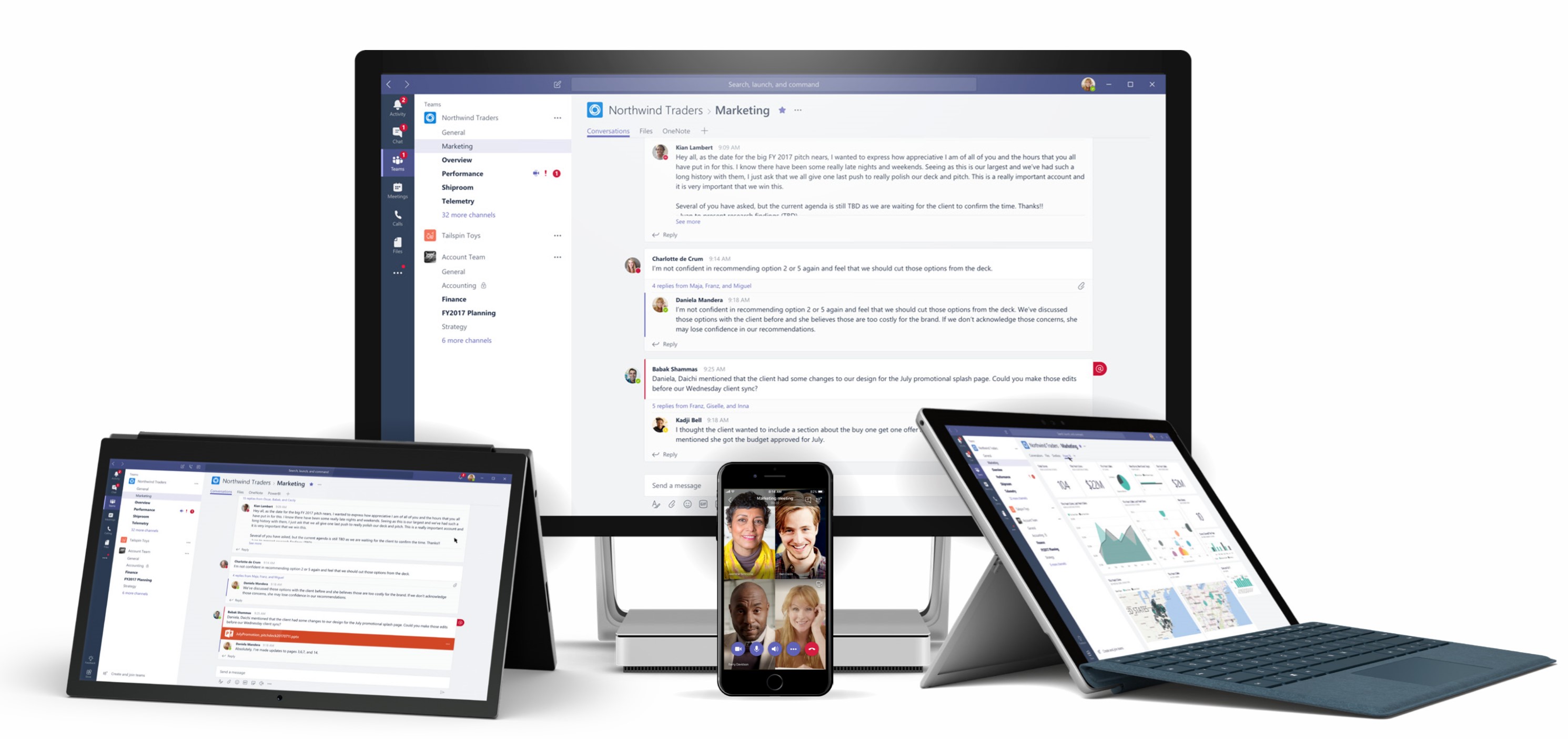1568x739 pixels.
Task: Select the Meetings icon in sidebar
Action: pyautogui.click(x=396, y=196)
